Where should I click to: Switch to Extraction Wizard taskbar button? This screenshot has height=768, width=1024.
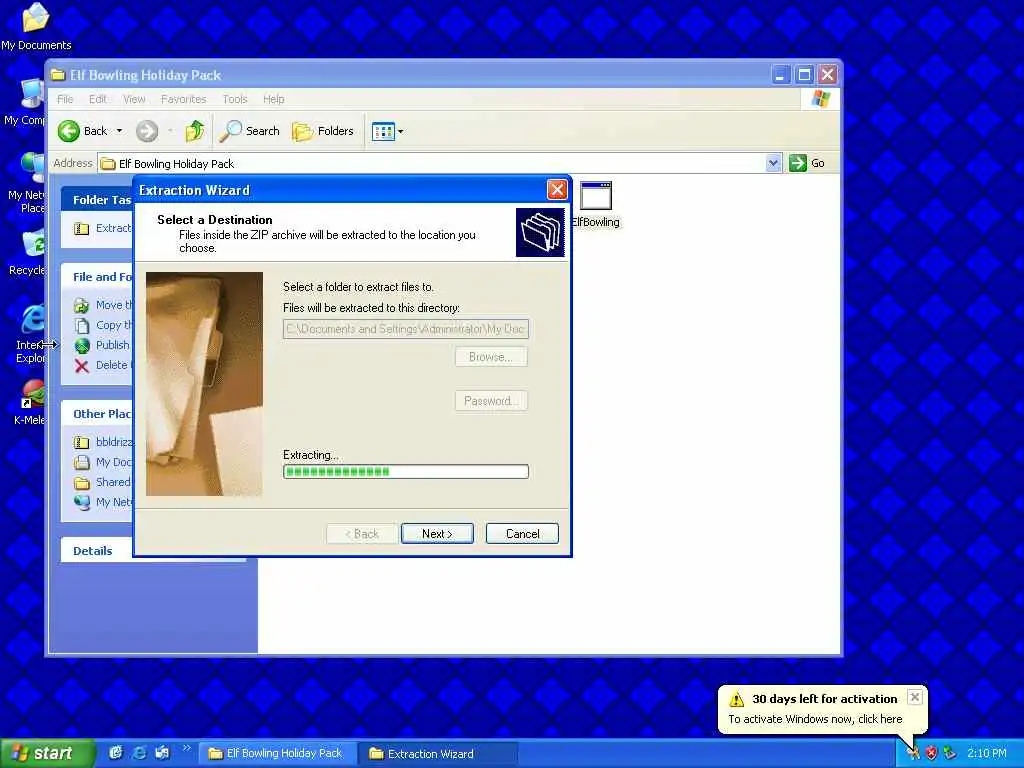click(438, 754)
